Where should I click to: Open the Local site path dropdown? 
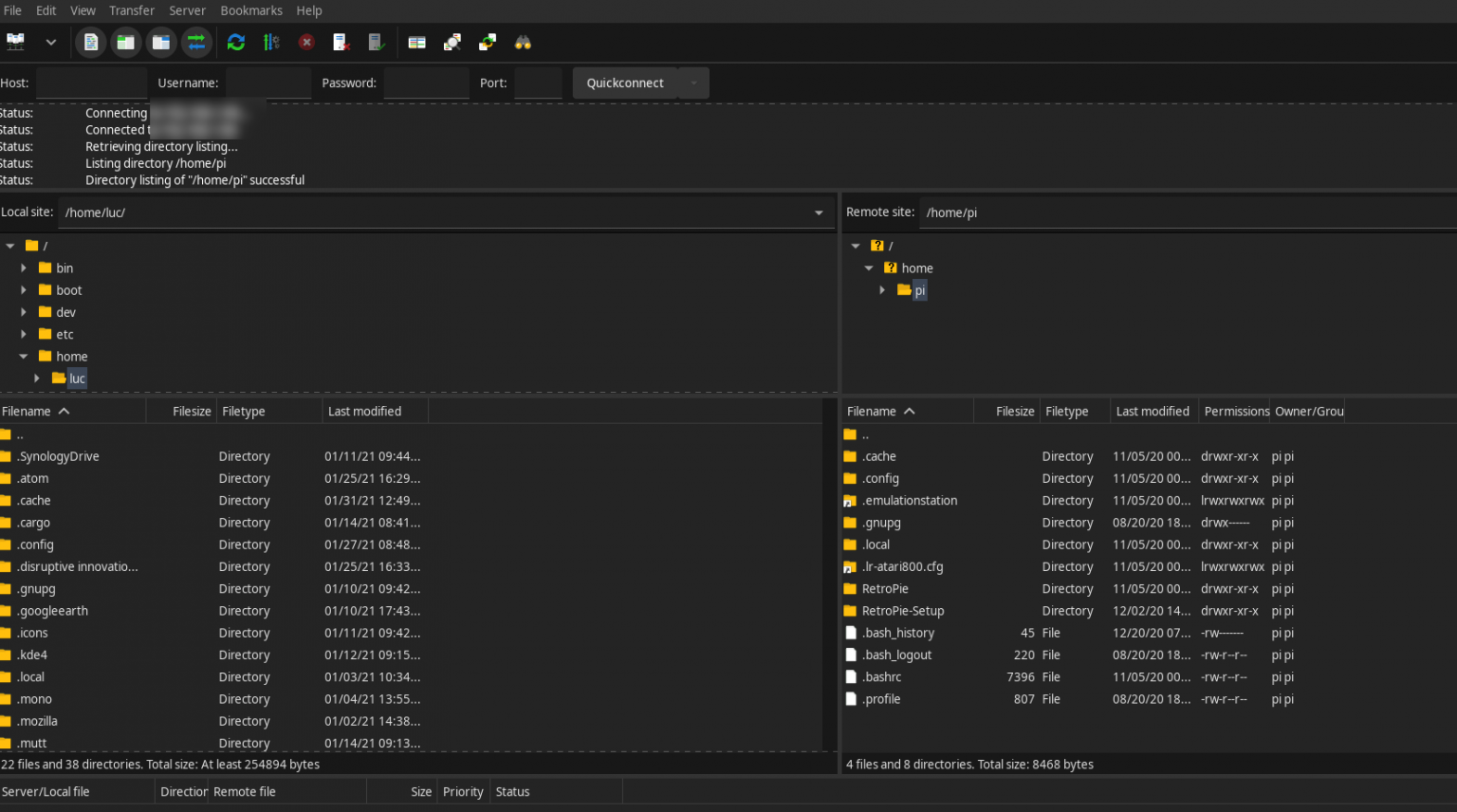point(819,212)
